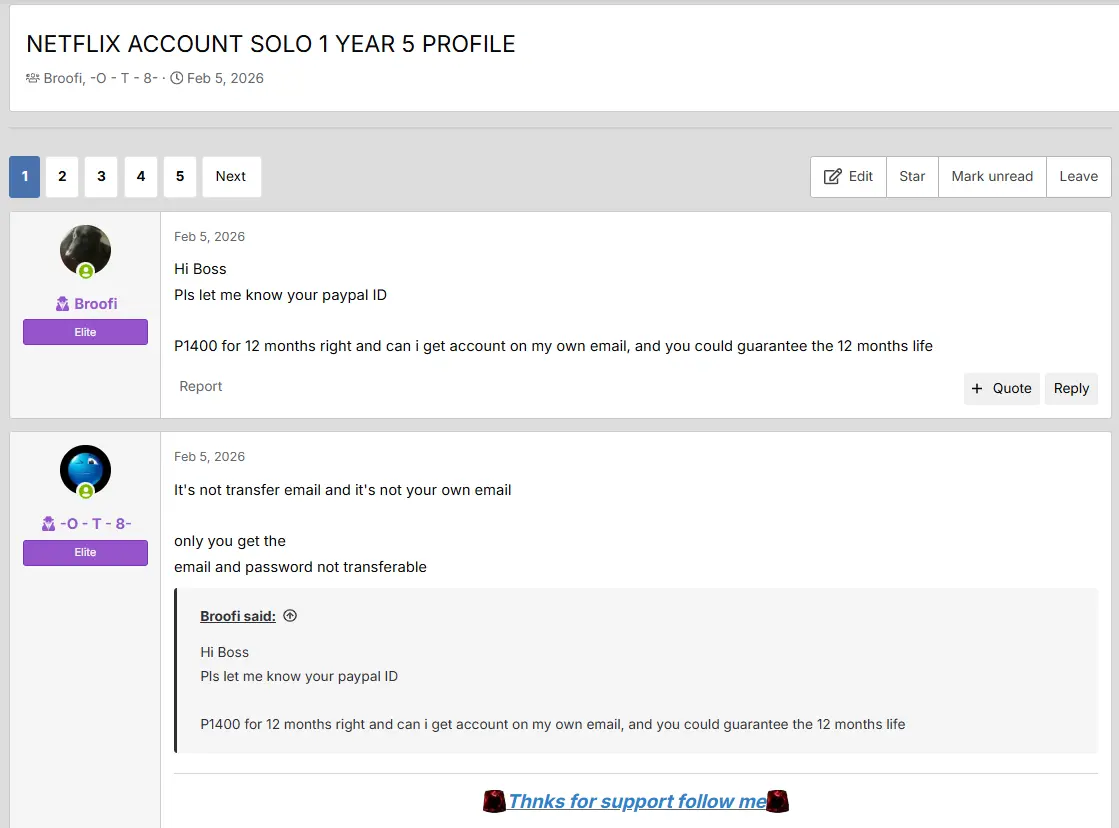Screen dimensions: 1119x828
Task: Click Feb 5, 2026 timestamp on Broofi's post
Action: 209,237
